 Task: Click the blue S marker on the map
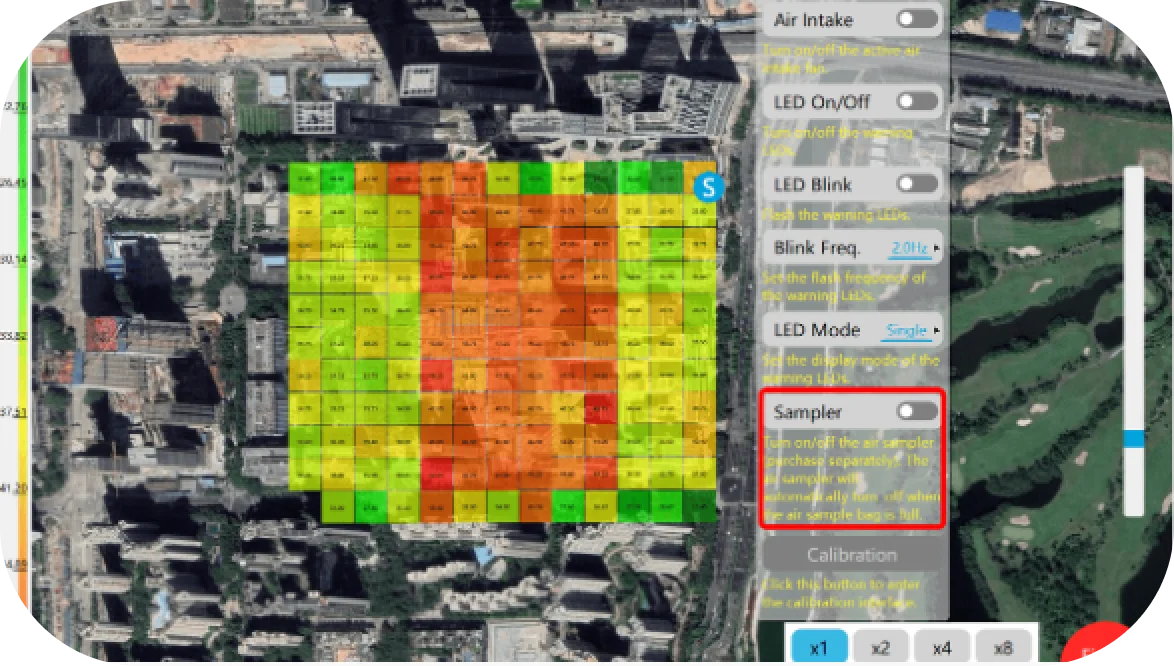click(x=708, y=187)
